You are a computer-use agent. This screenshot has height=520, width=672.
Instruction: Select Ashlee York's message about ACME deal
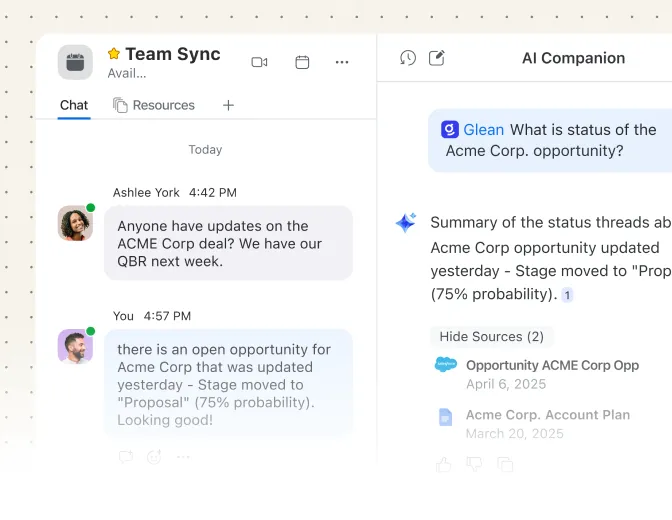pos(228,243)
